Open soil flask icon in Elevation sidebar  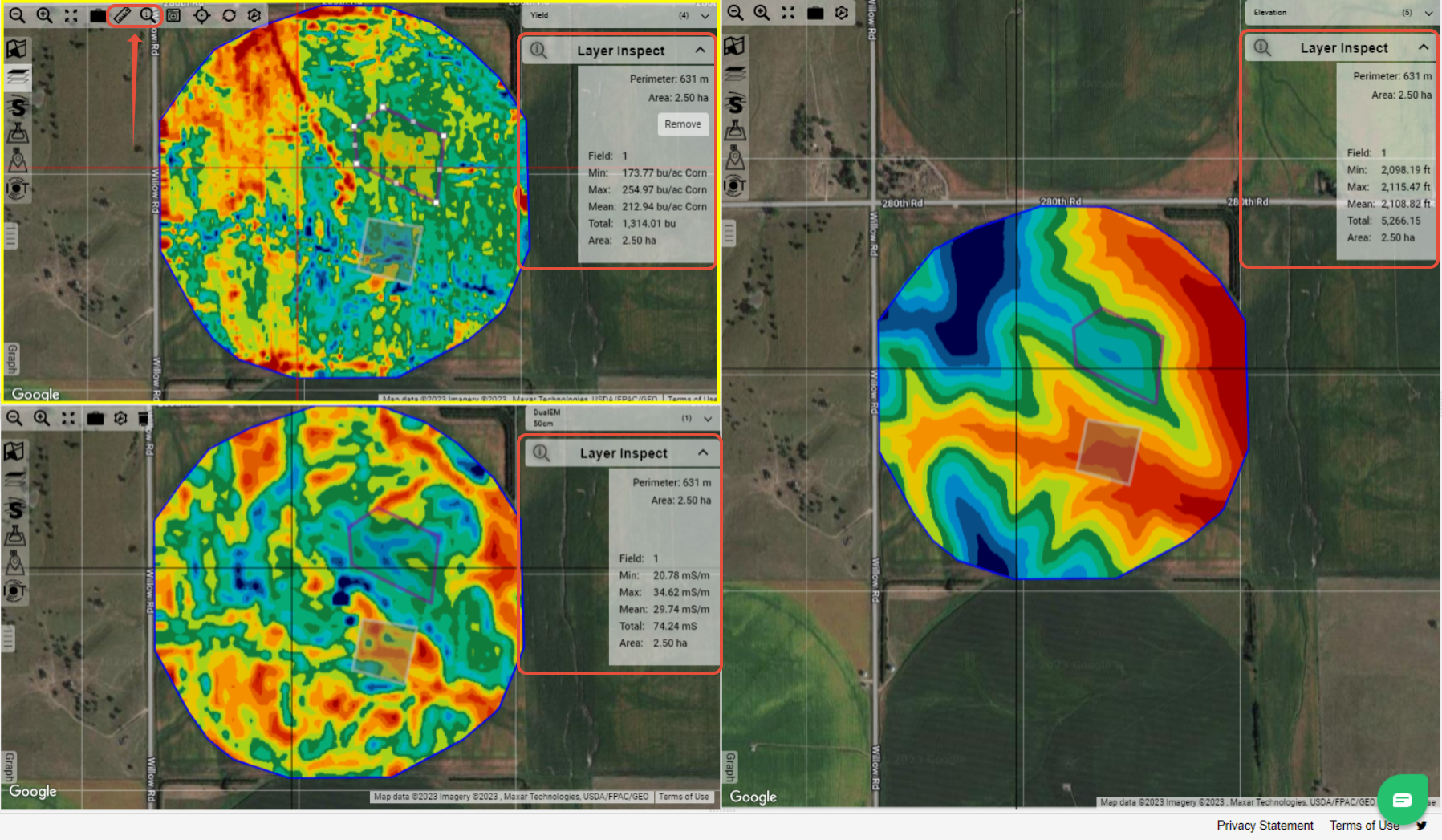coord(736,130)
